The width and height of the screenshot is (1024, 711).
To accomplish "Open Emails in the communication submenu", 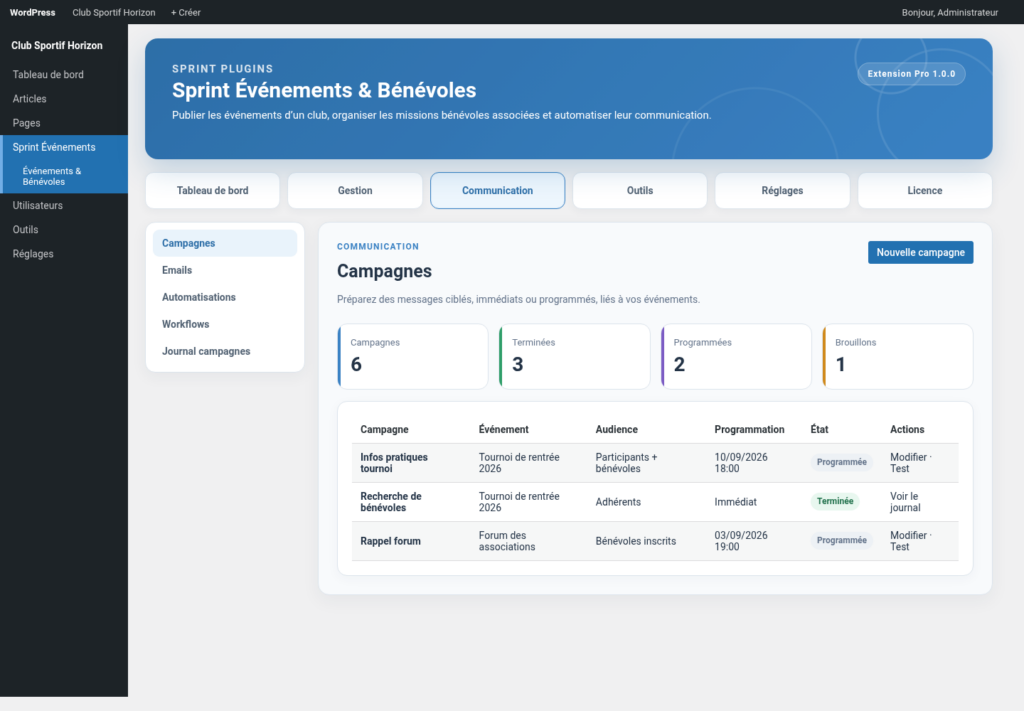I will (225, 270).
